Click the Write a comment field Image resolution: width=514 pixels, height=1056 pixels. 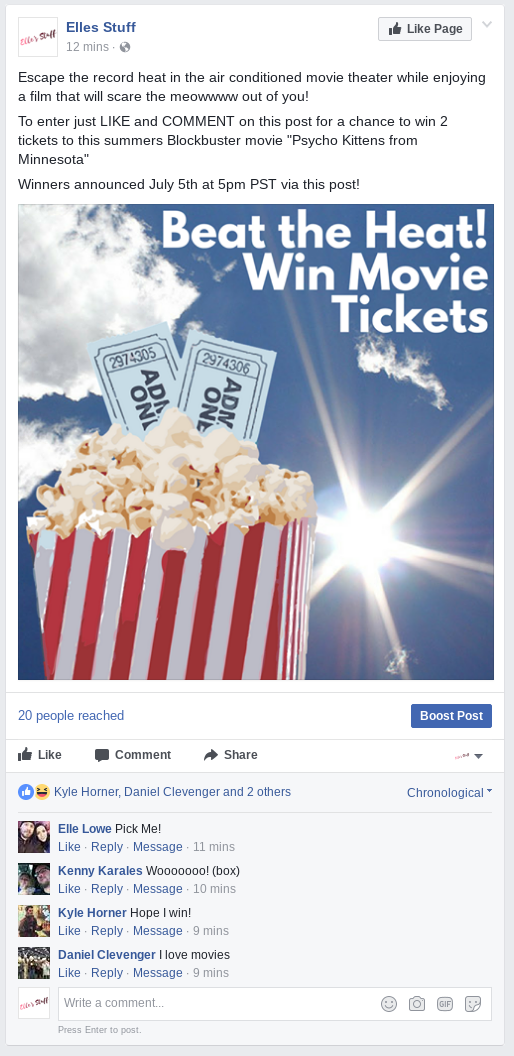(275, 1003)
